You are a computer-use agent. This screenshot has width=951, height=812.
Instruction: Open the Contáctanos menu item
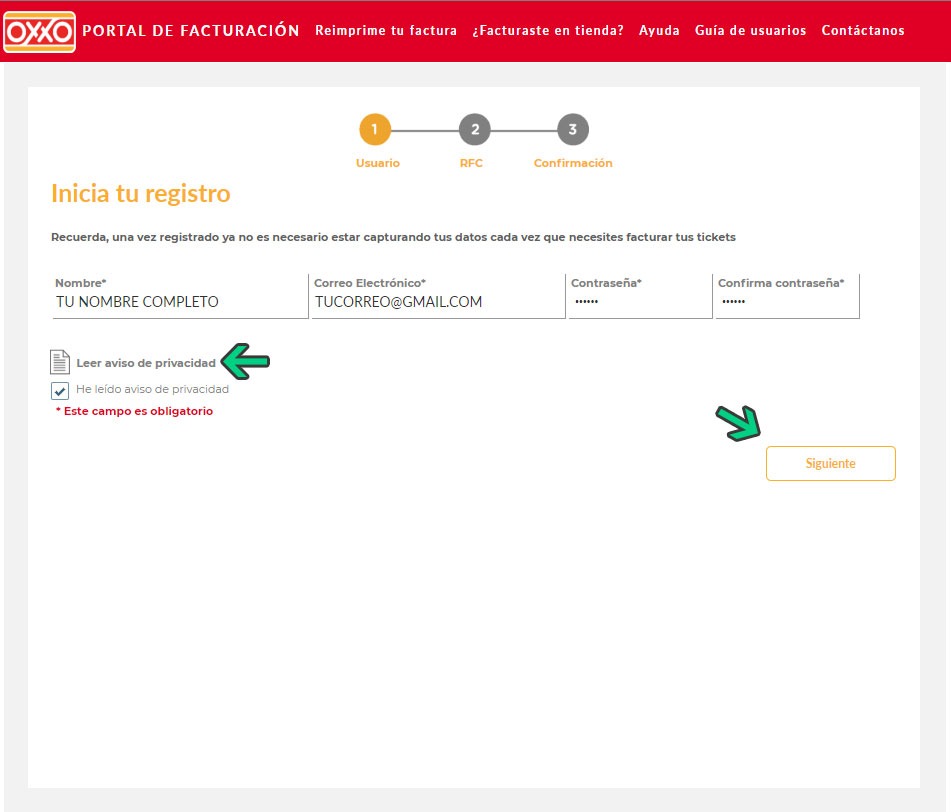point(863,30)
